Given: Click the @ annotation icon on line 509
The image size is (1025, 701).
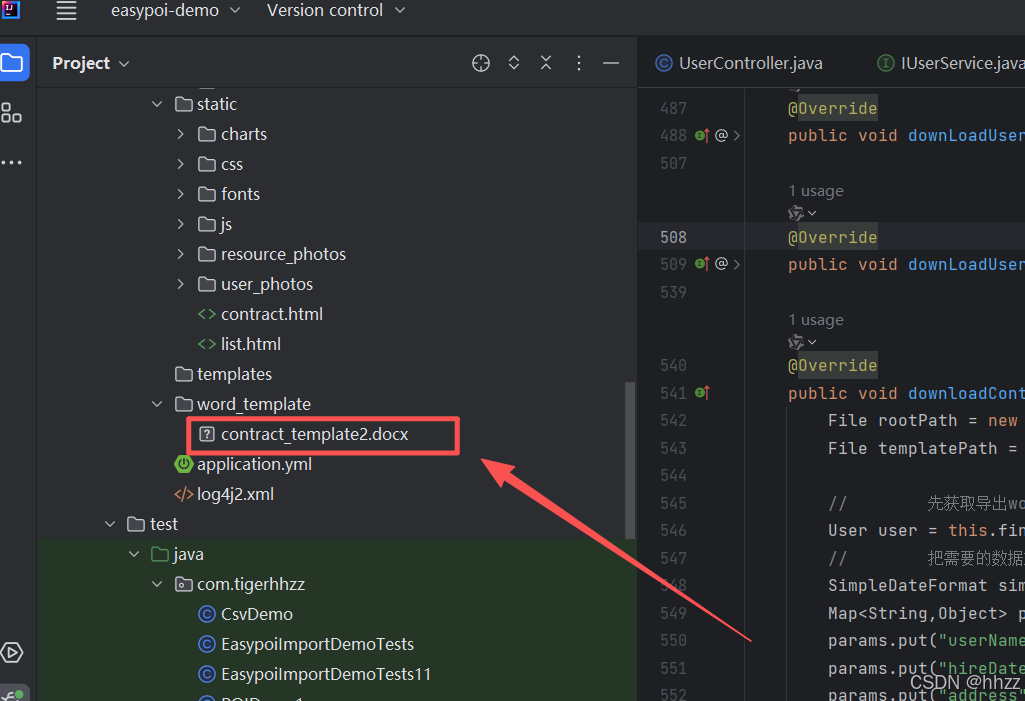Looking at the screenshot, I should pos(721,264).
